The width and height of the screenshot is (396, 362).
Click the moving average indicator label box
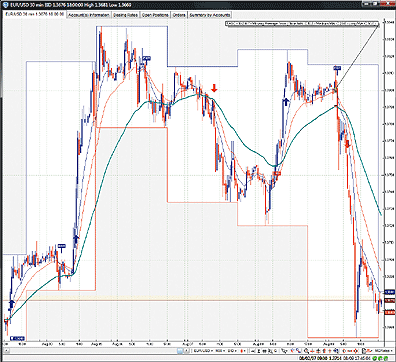(x=302, y=24)
